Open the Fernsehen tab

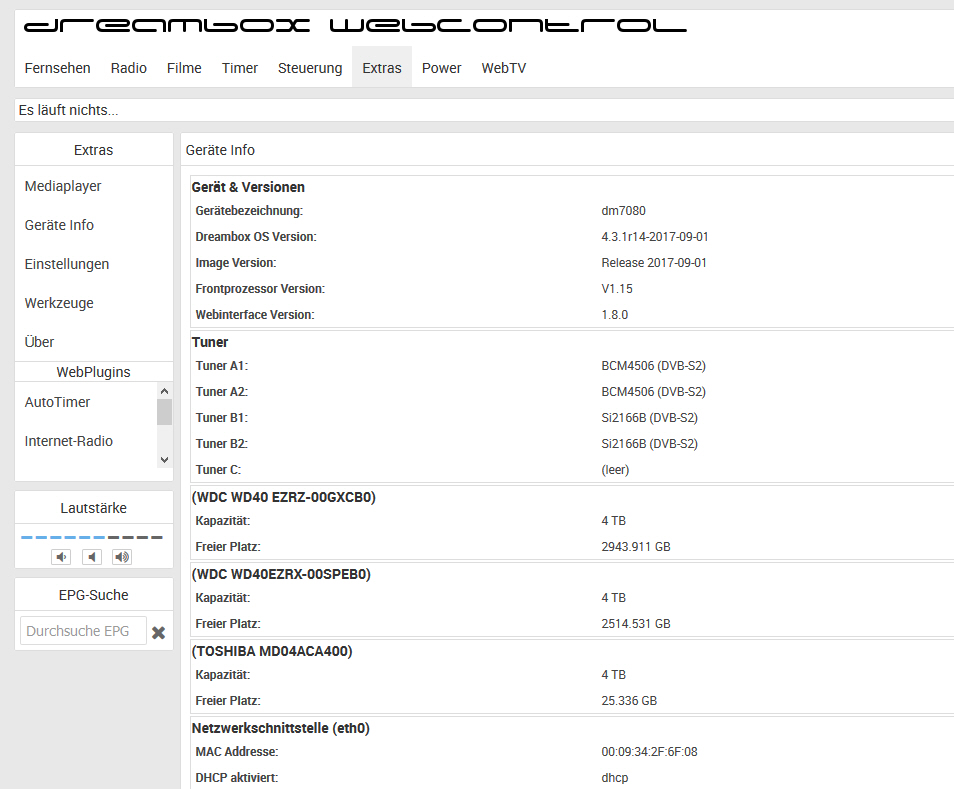(58, 68)
